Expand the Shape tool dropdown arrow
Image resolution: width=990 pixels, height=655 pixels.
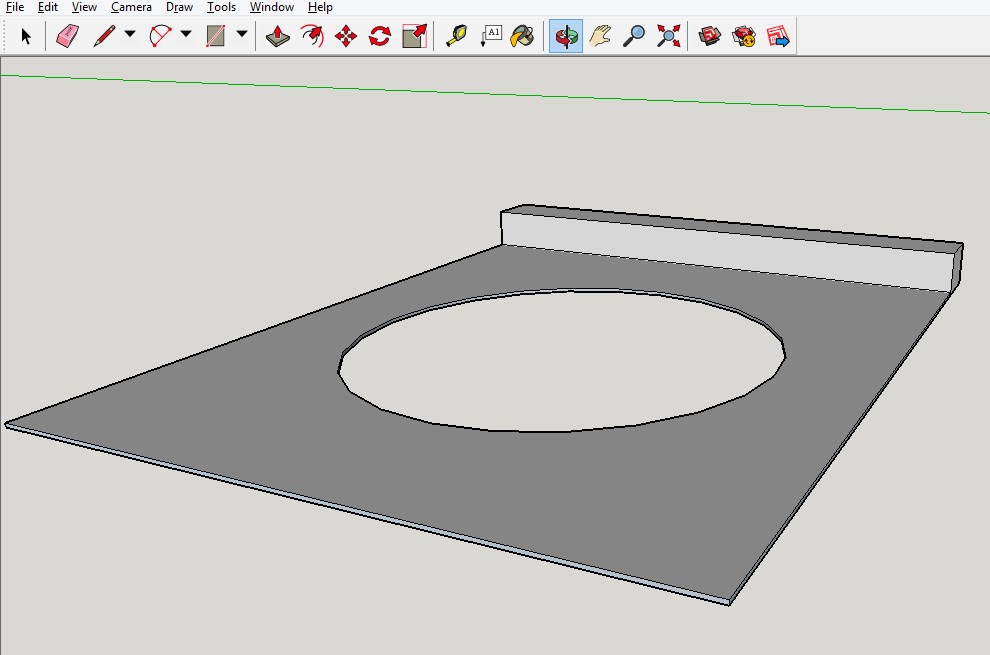coord(242,35)
